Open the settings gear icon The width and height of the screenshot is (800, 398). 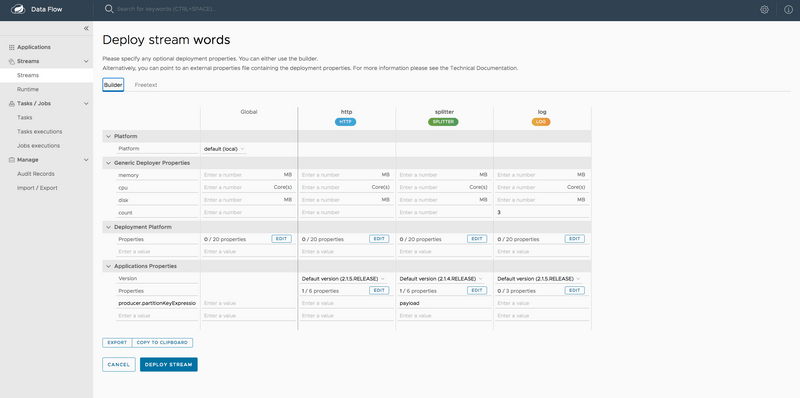point(764,9)
